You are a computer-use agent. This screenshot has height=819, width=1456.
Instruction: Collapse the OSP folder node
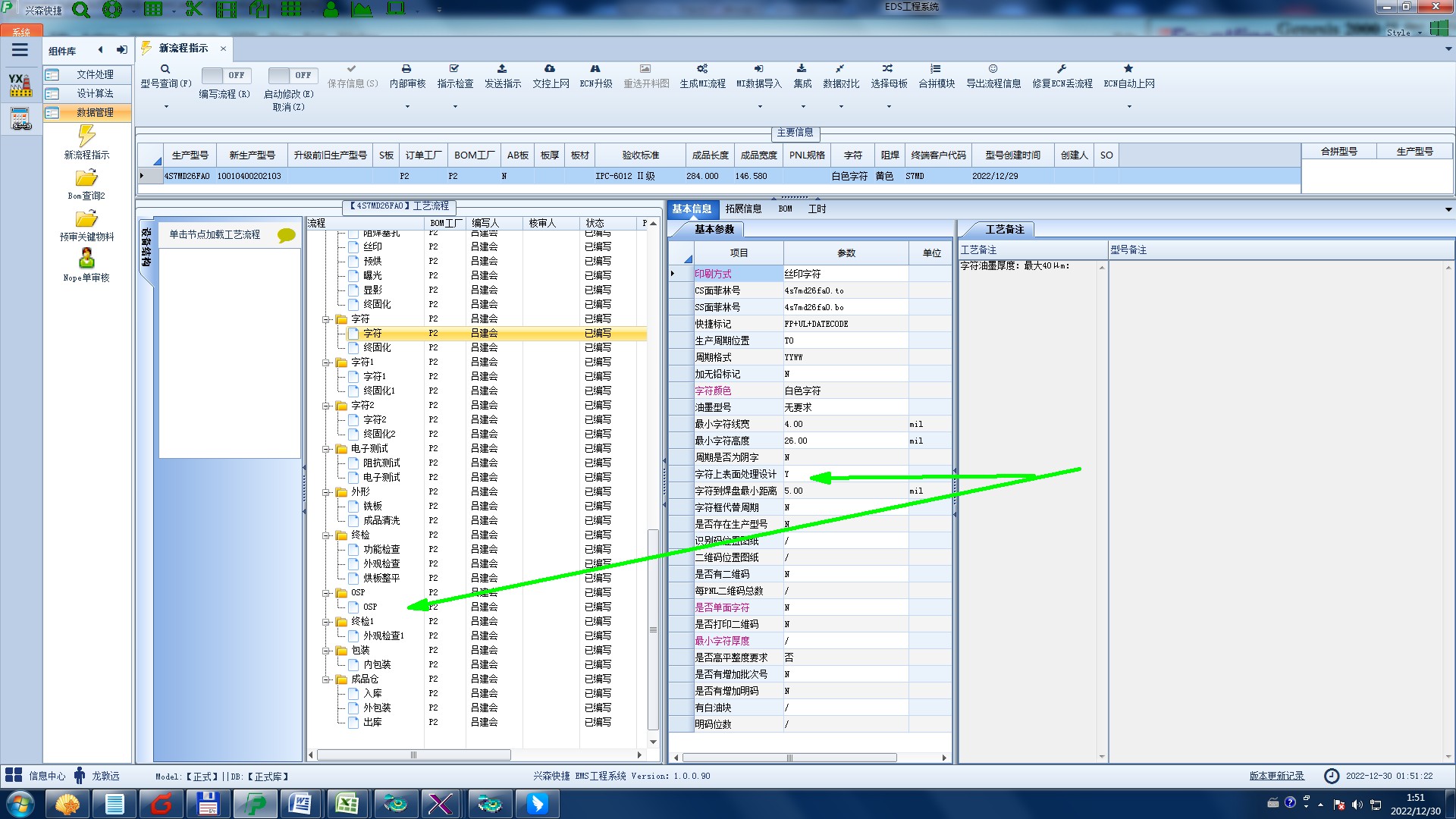tap(326, 593)
